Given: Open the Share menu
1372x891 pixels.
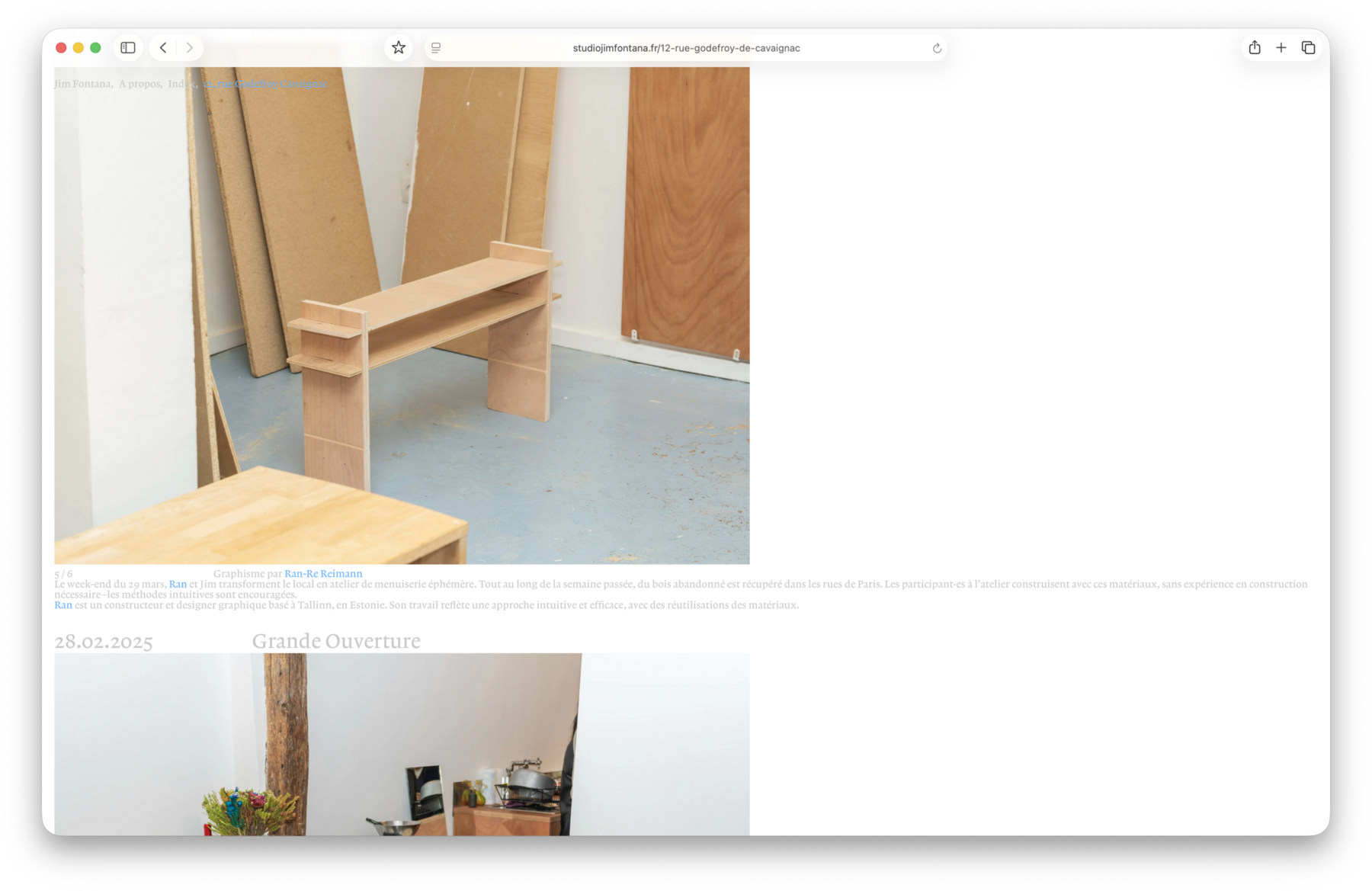Looking at the screenshot, I should tap(1255, 48).
